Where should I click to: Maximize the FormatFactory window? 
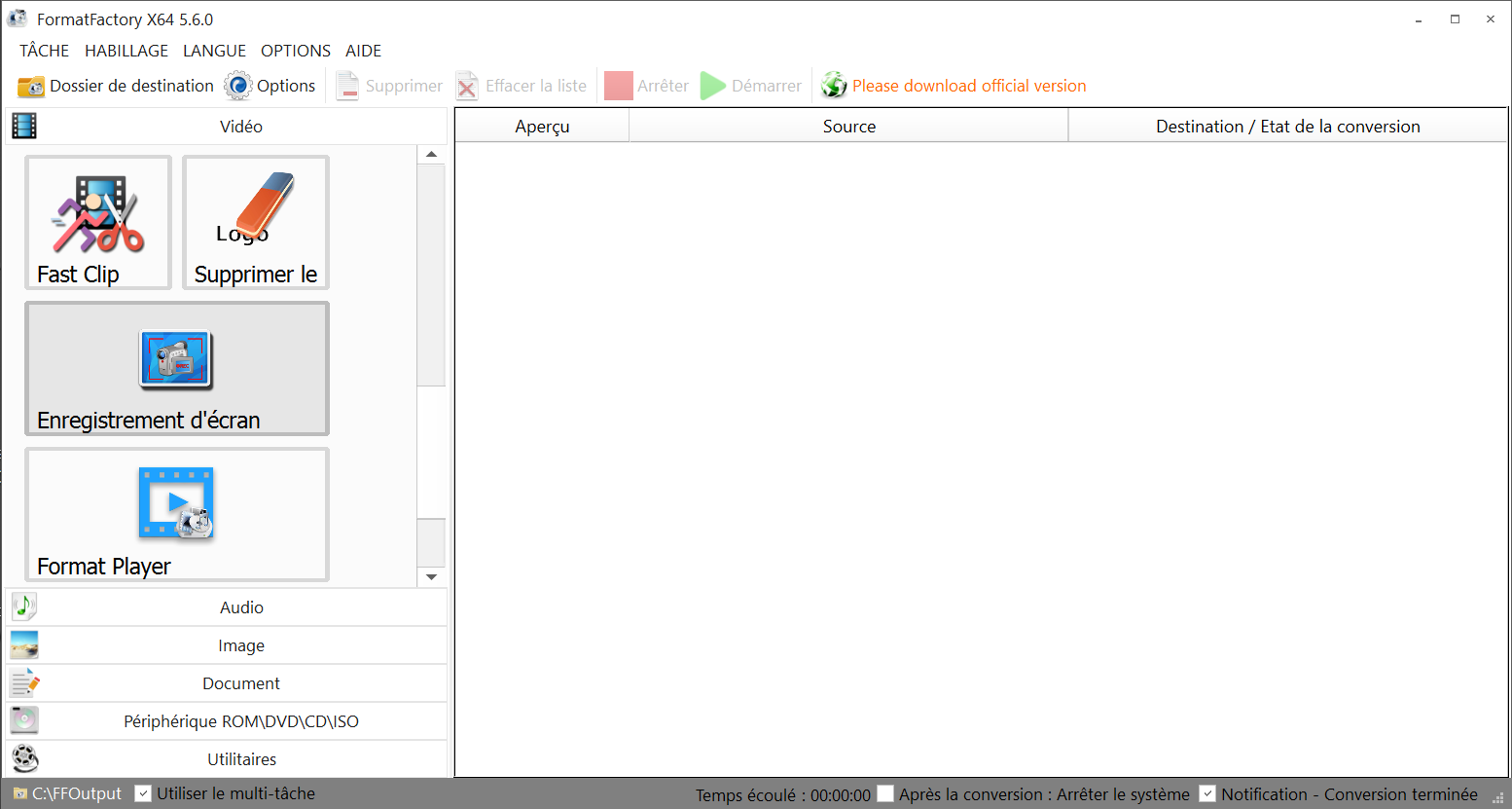[1455, 19]
